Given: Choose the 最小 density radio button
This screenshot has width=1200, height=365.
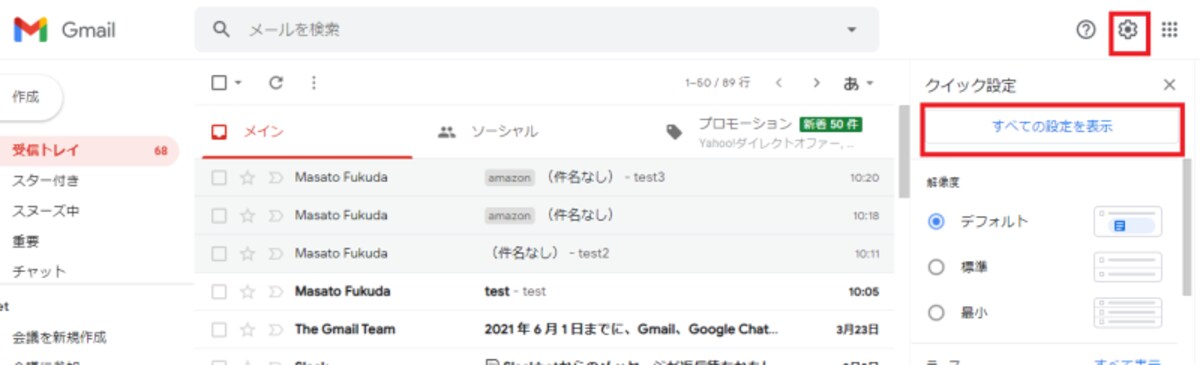Looking at the screenshot, I should click(937, 313).
